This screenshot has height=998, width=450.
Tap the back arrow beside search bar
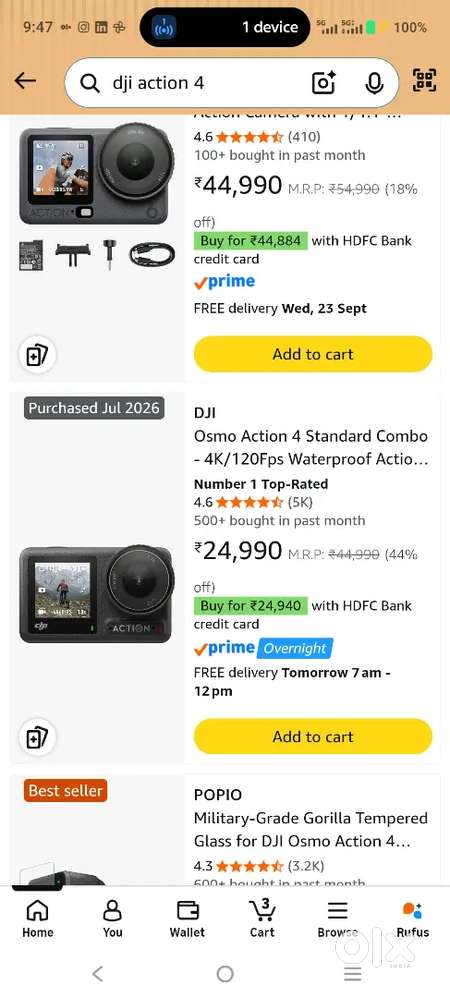click(x=25, y=81)
